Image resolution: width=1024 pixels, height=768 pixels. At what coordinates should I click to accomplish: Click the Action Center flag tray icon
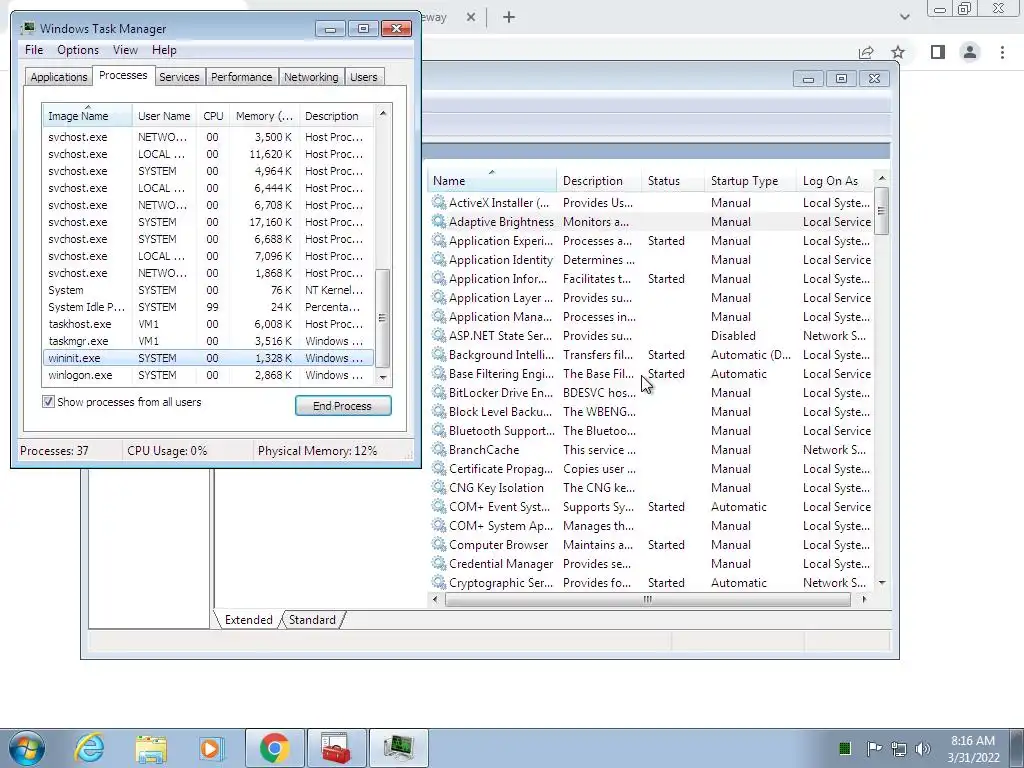click(874, 748)
